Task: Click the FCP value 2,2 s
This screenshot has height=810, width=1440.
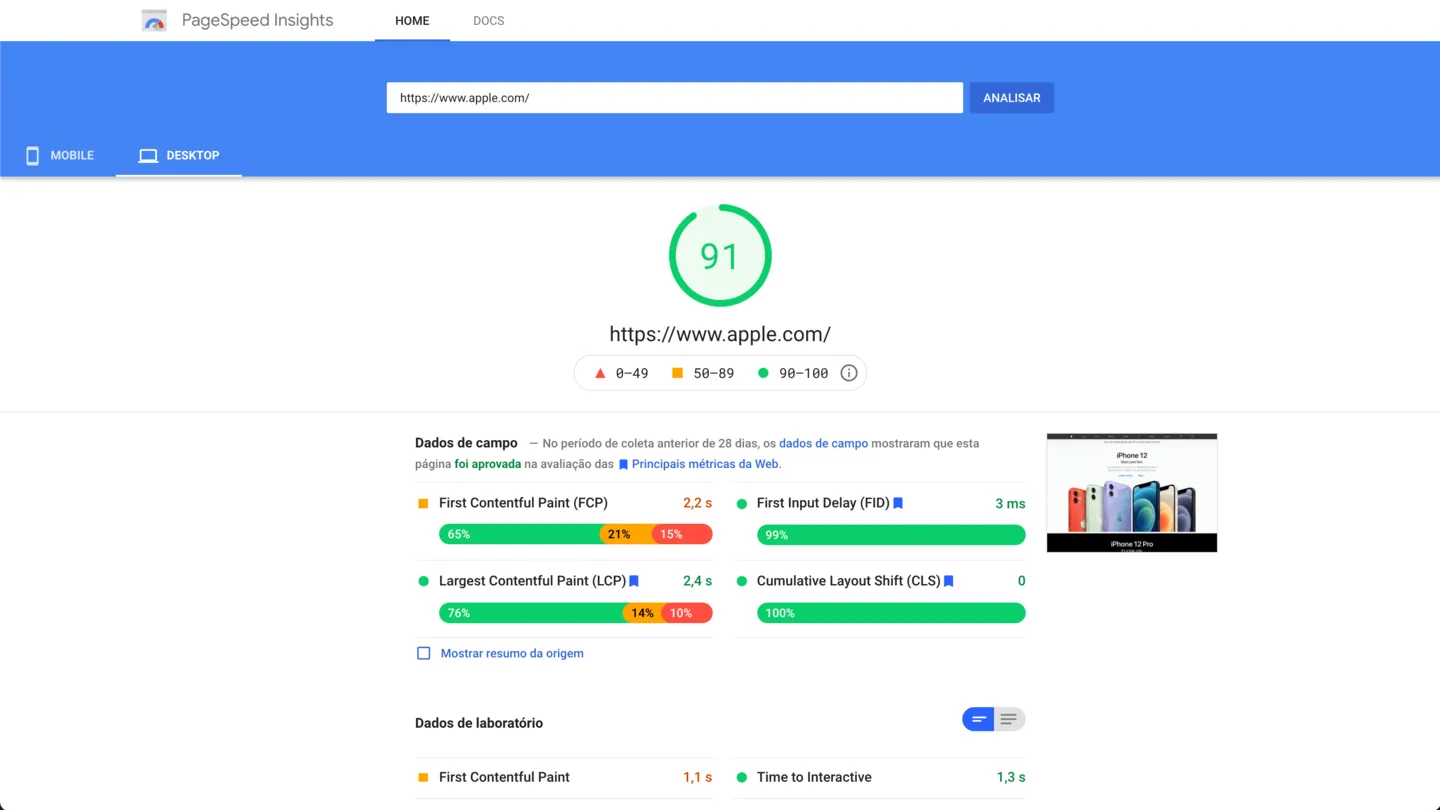Action: pyautogui.click(x=698, y=503)
